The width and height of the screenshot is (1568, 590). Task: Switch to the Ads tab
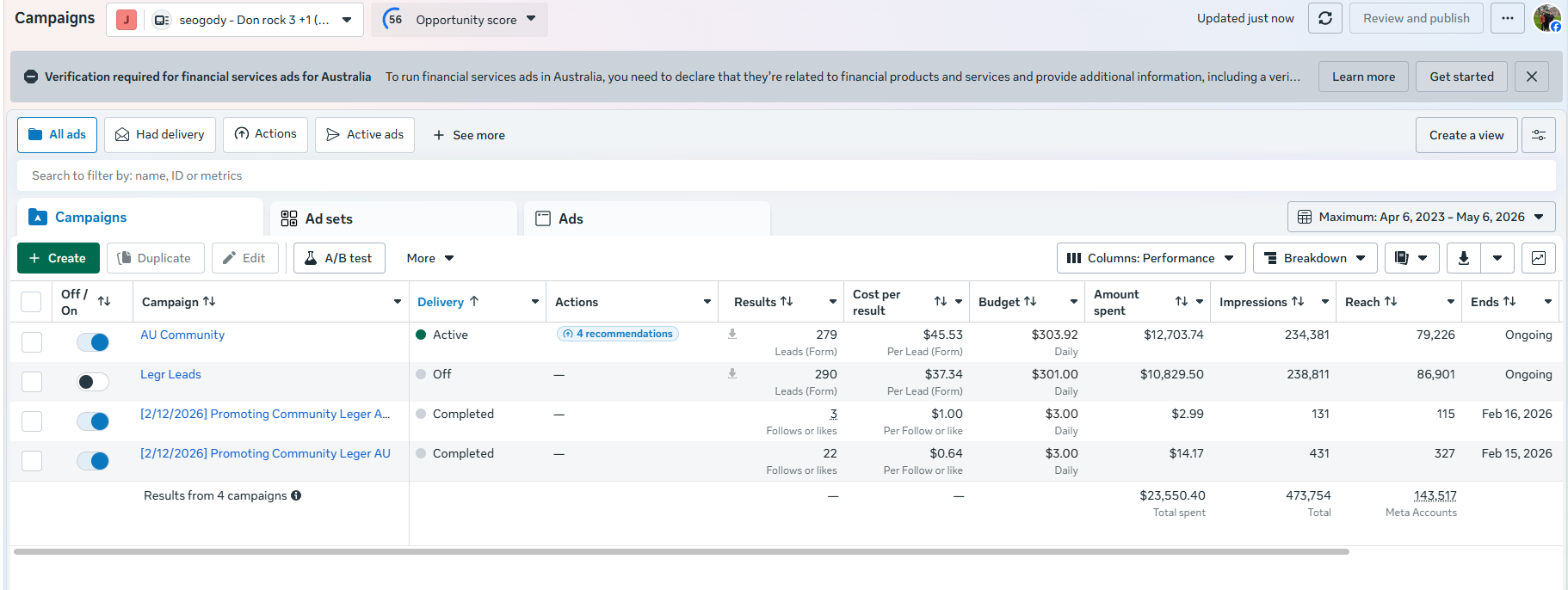click(646, 218)
